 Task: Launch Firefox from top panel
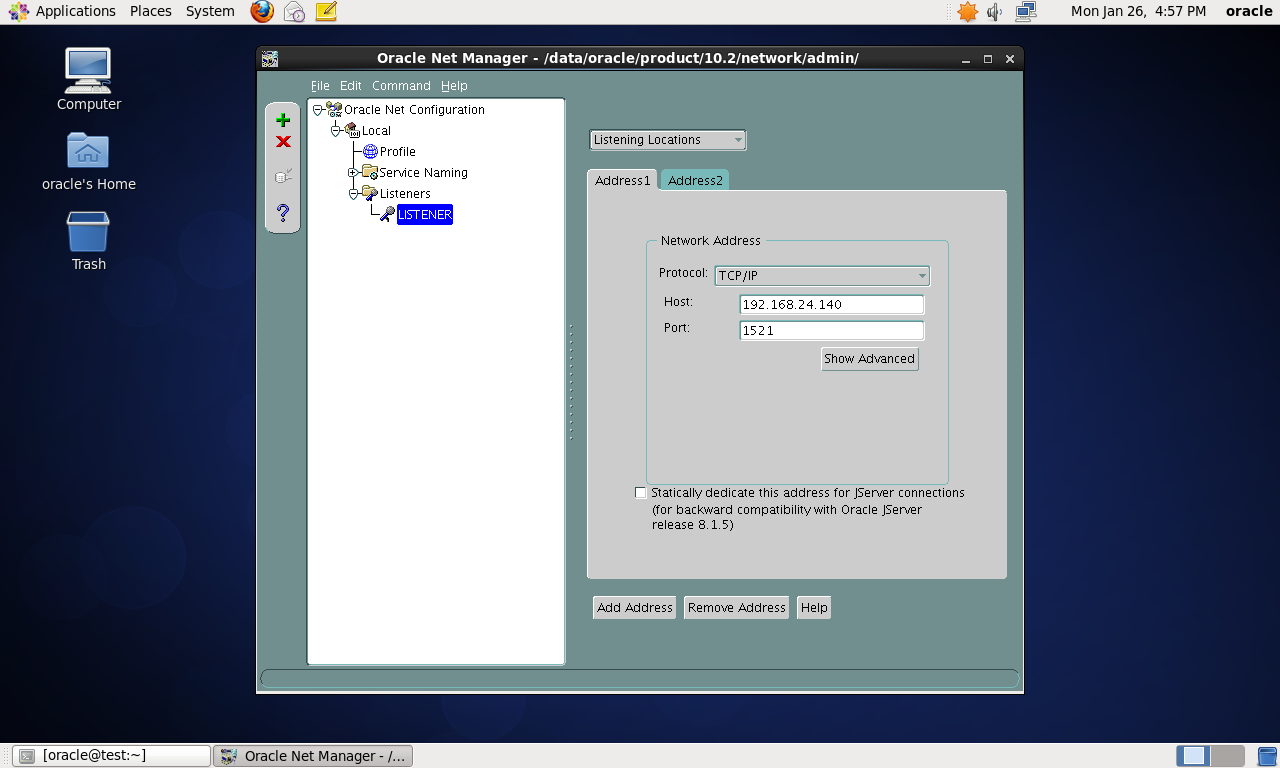point(262,11)
